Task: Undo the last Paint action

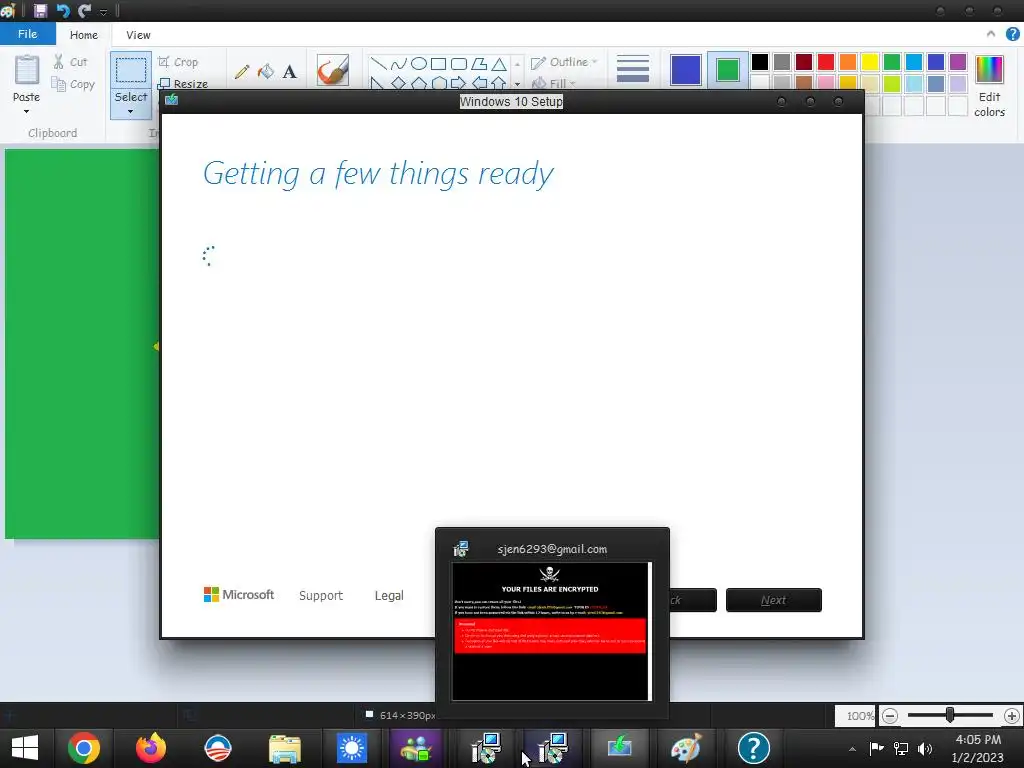Action: (63, 10)
